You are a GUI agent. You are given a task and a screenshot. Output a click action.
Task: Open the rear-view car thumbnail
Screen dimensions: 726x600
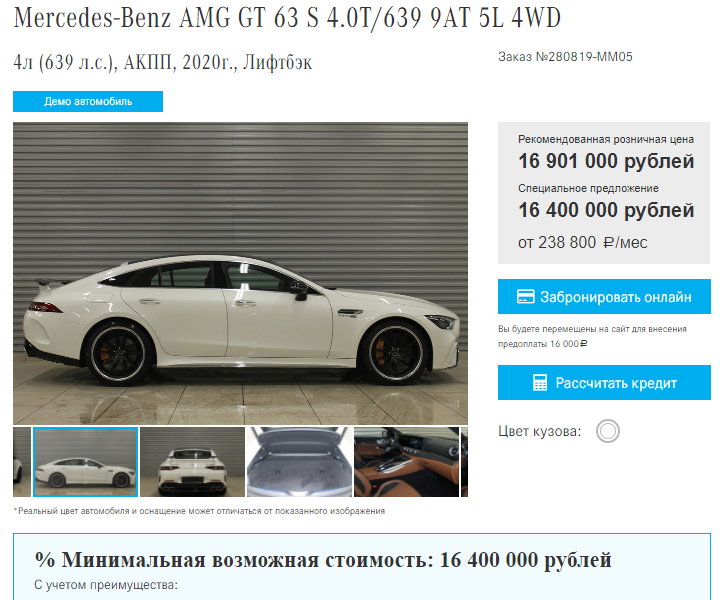[x=192, y=462]
